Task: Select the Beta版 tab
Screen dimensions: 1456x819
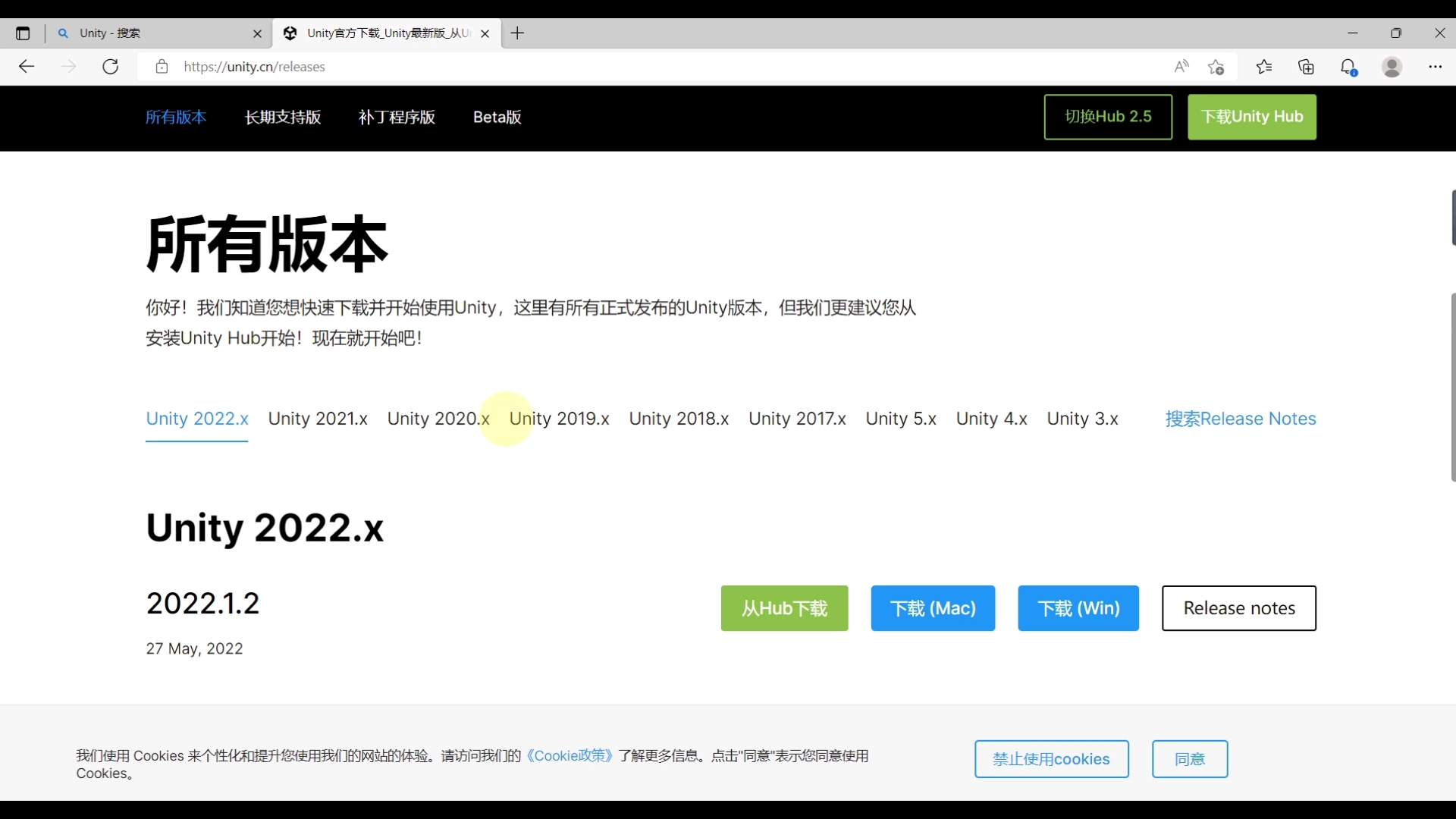Action: pos(496,117)
